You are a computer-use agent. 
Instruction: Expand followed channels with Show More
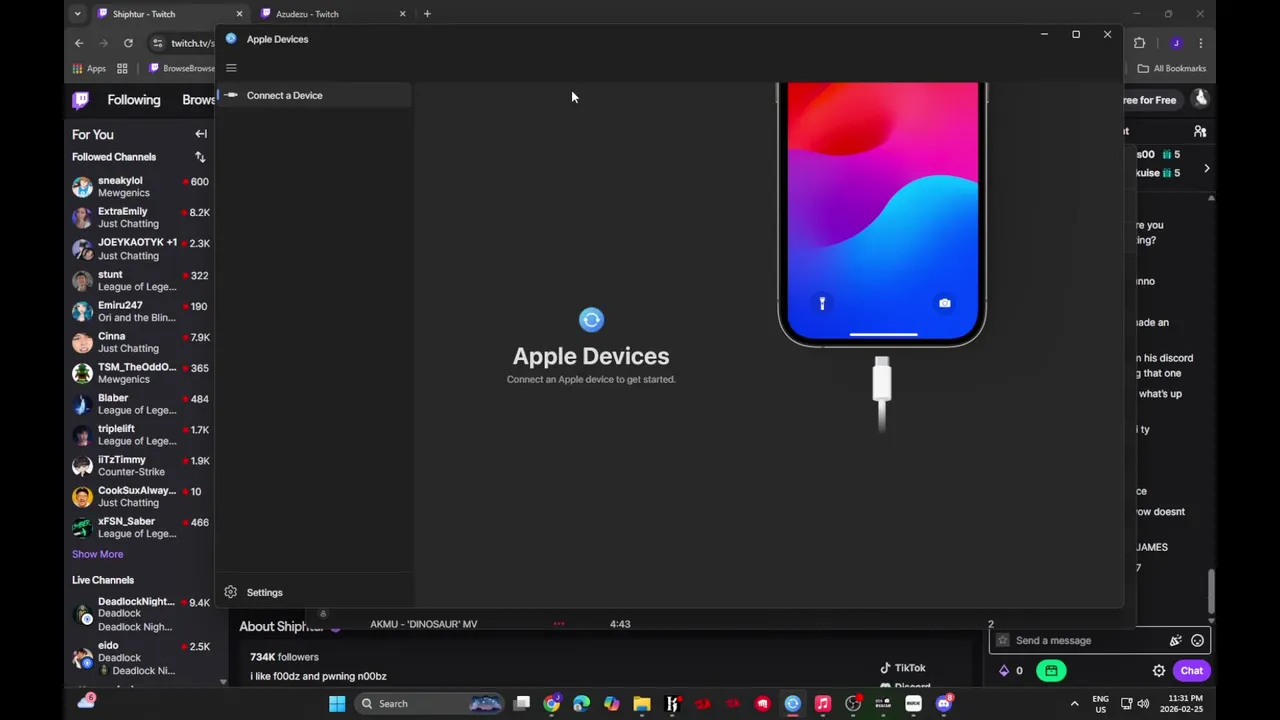[x=97, y=554]
